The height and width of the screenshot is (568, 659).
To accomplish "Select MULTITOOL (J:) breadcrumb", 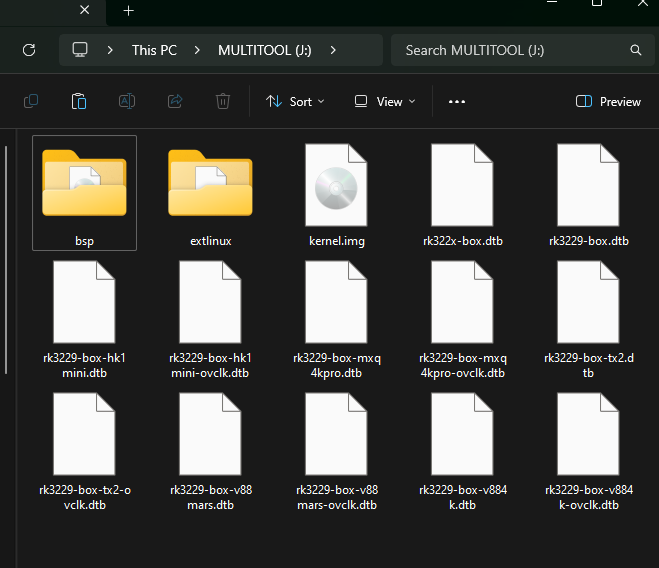I will click(x=265, y=50).
